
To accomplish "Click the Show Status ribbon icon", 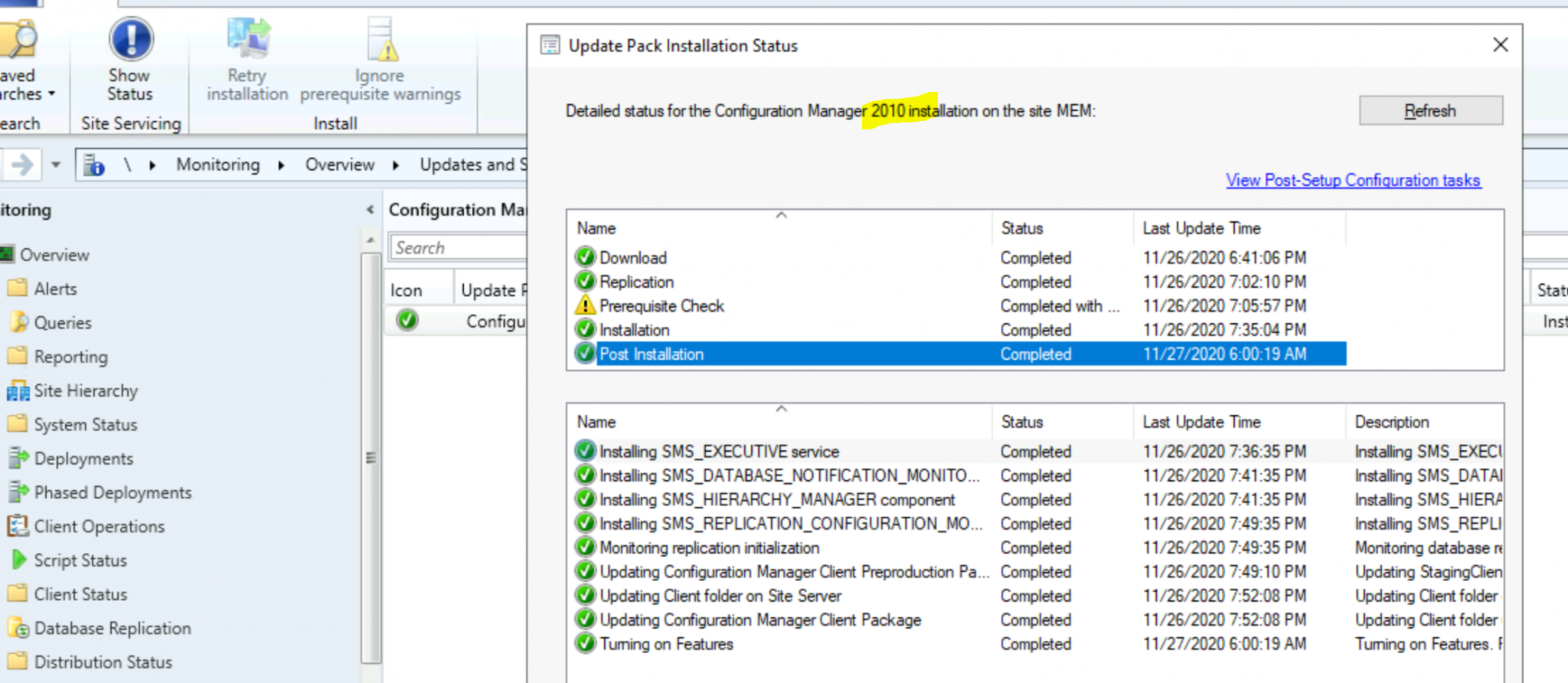I will [x=130, y=40].
